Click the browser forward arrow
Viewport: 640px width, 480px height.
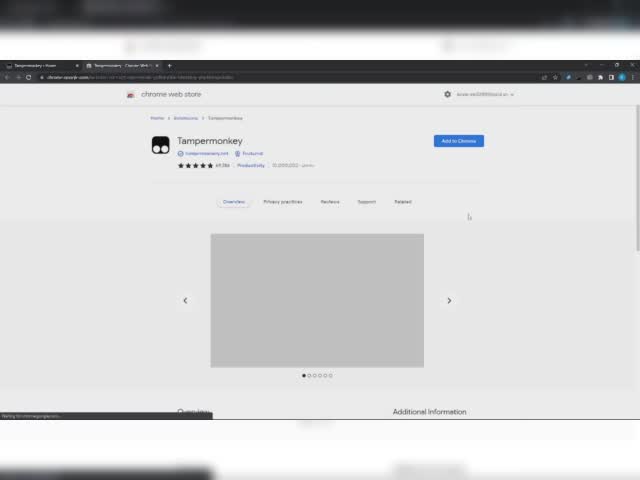tap(18, 77)
